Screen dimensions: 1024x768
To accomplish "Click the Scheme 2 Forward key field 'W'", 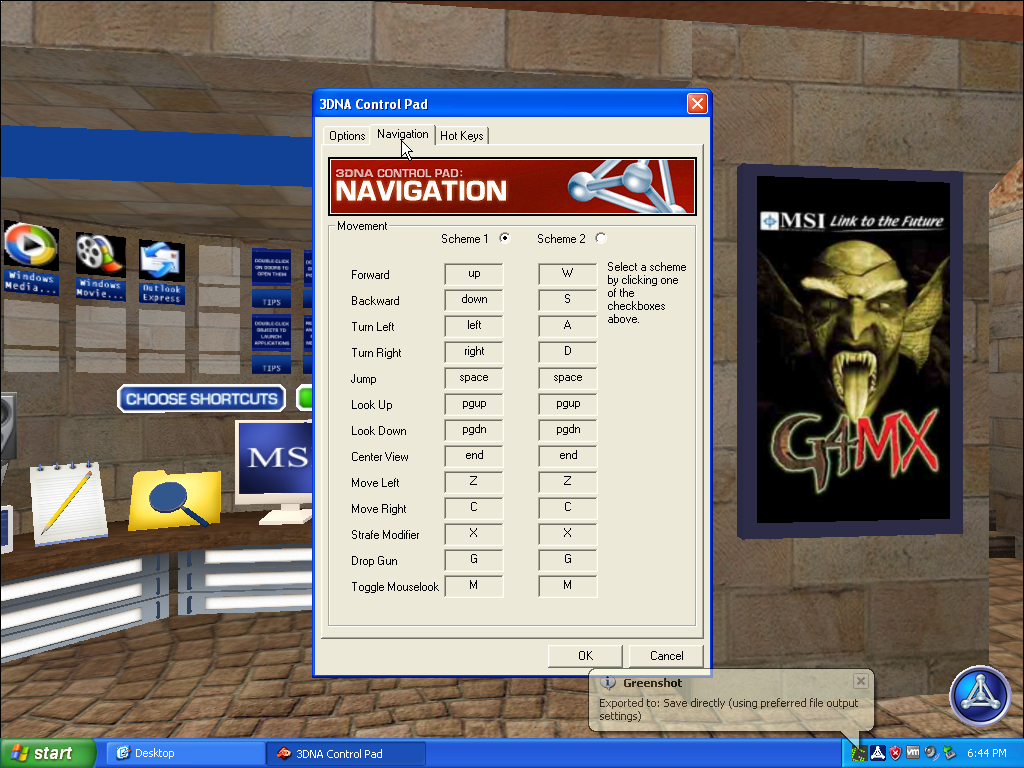I will 568,274.
